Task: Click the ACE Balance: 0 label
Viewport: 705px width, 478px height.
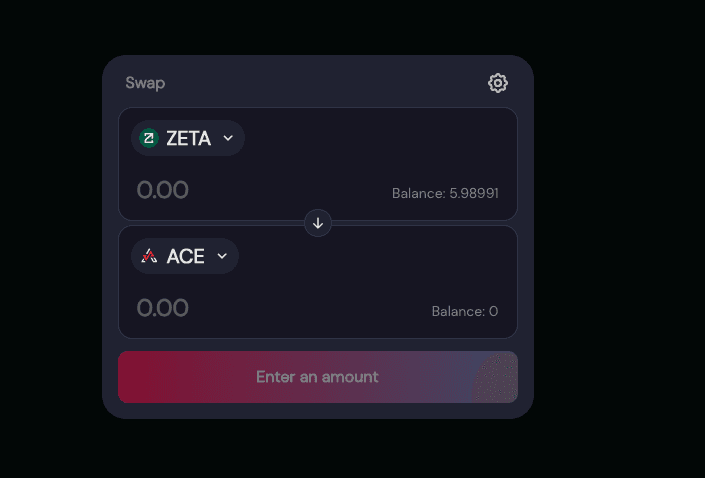Action: tap(465, 311)
